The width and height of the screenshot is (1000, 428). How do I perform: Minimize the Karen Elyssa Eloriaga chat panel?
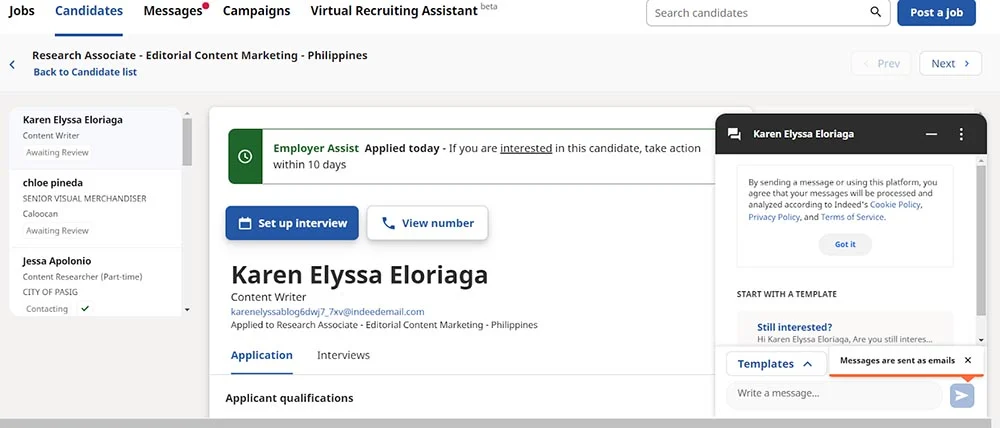[x=931, y=134]
